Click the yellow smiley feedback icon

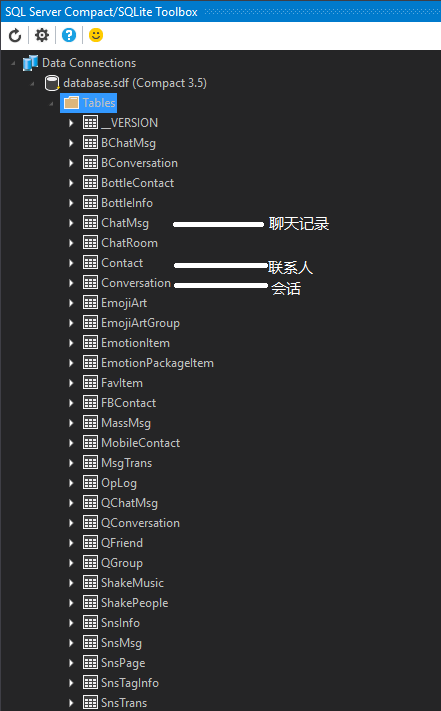[96, 35]
